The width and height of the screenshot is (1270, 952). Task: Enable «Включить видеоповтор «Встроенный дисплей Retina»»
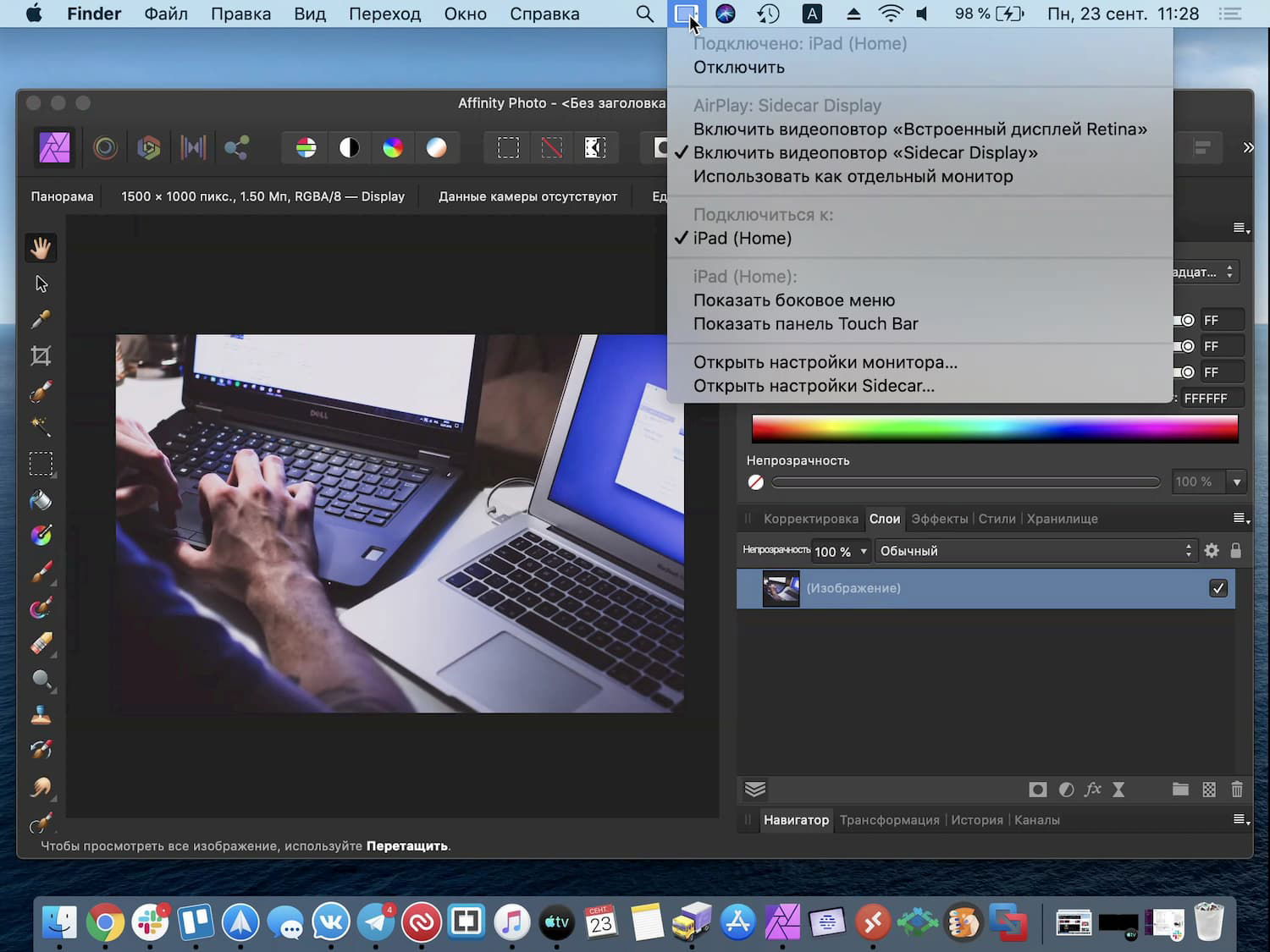tap(920, 129)
